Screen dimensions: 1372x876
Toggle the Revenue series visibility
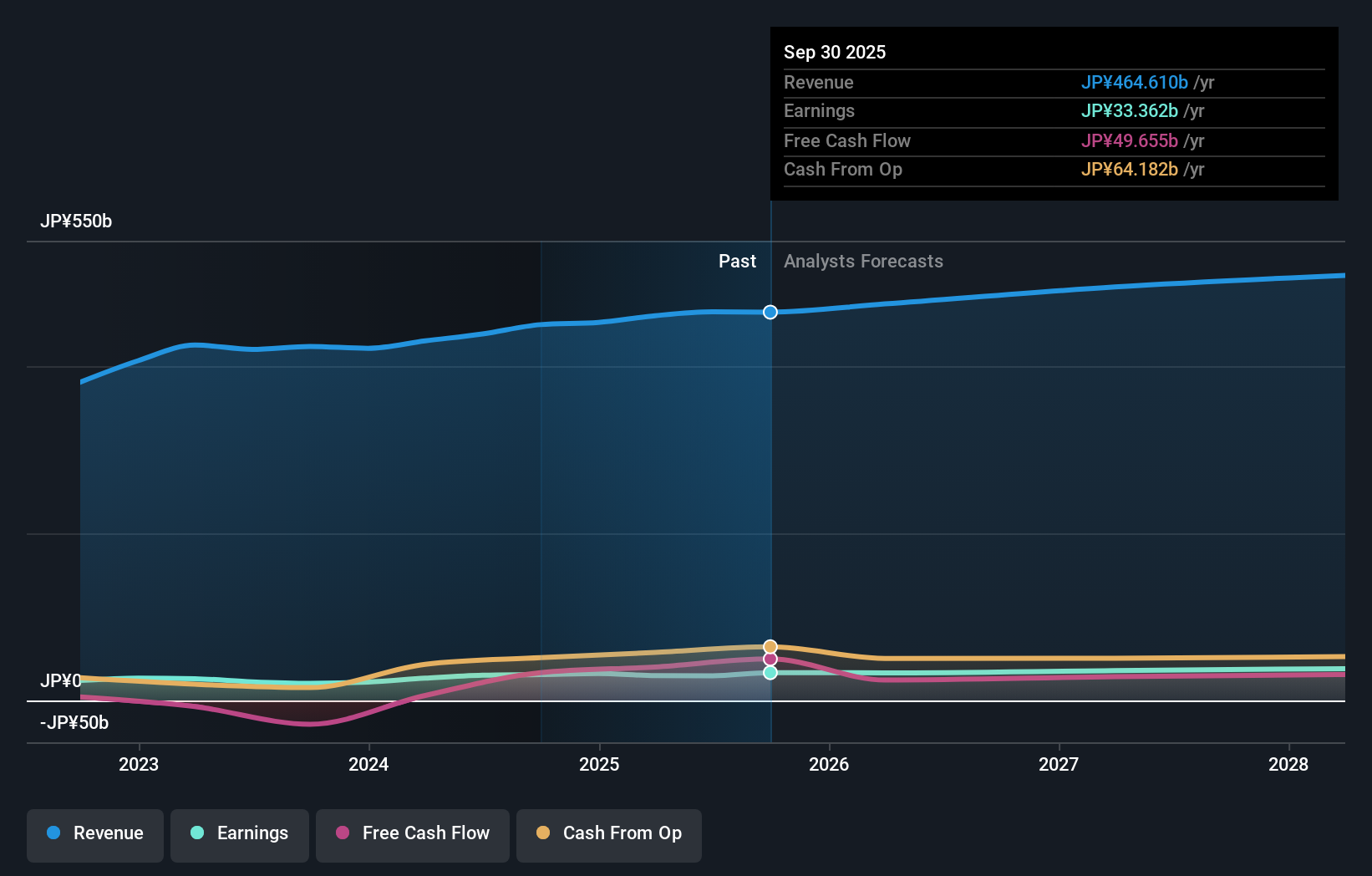[x=94, y=835]
